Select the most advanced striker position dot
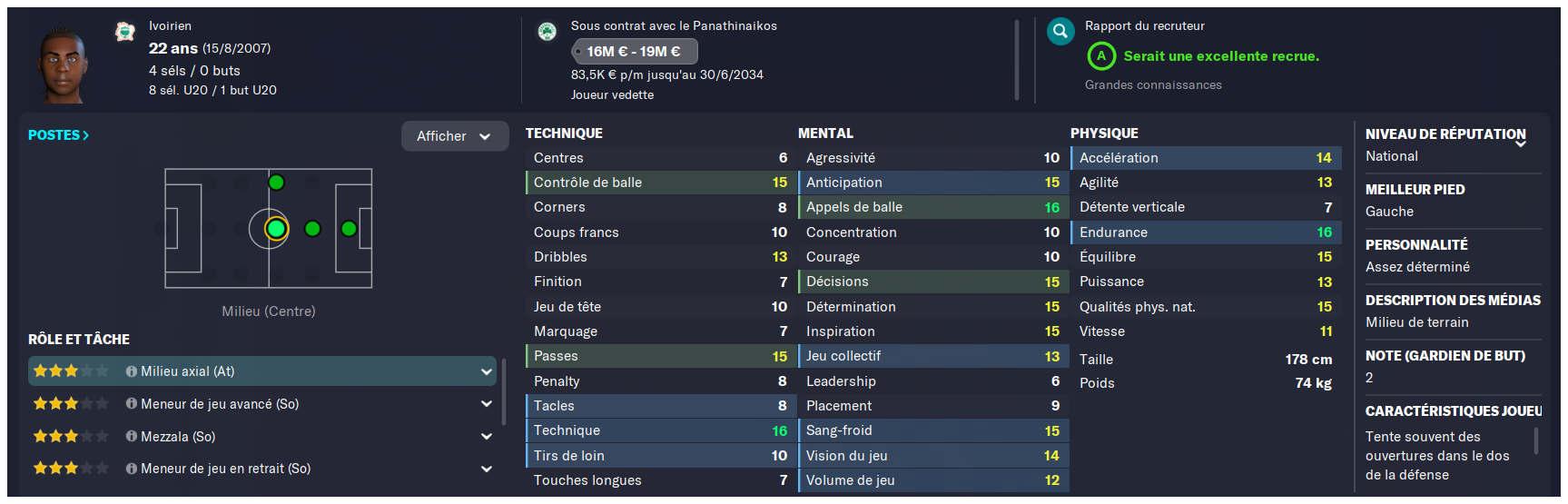Viewport: 1568px width, 504px height. 349,229
